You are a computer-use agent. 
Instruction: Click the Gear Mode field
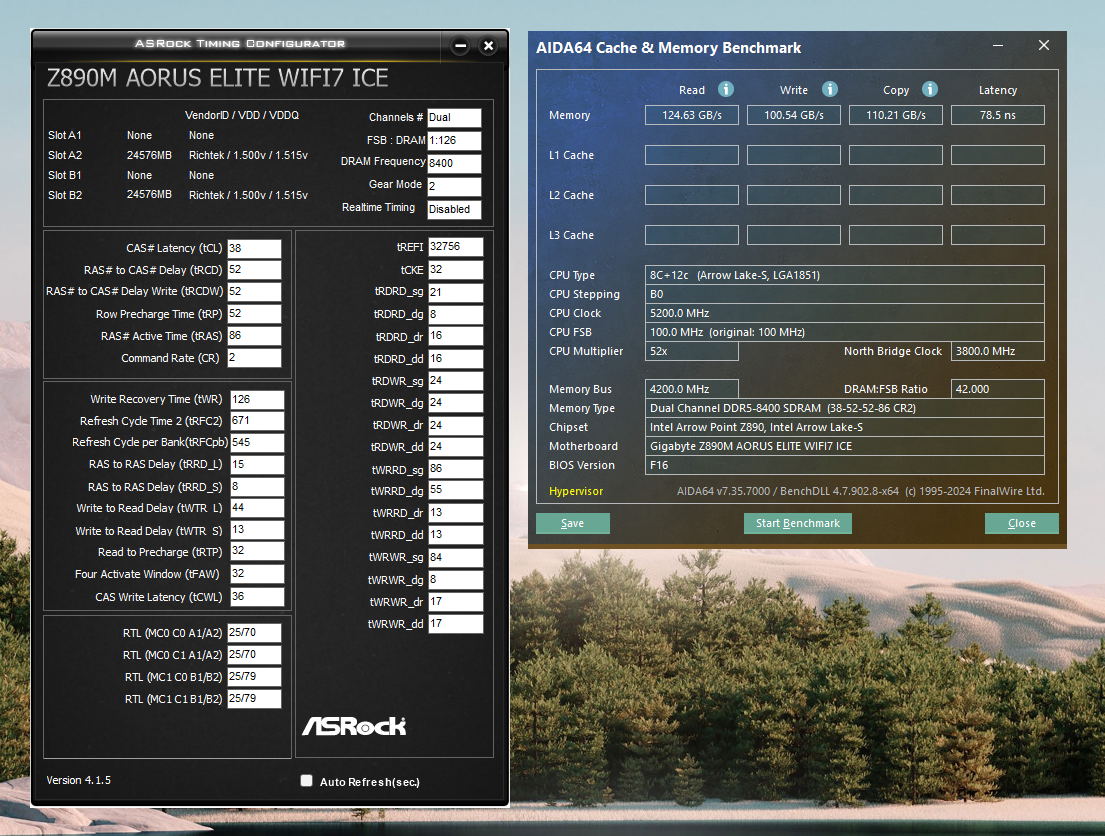click(454, 186)
